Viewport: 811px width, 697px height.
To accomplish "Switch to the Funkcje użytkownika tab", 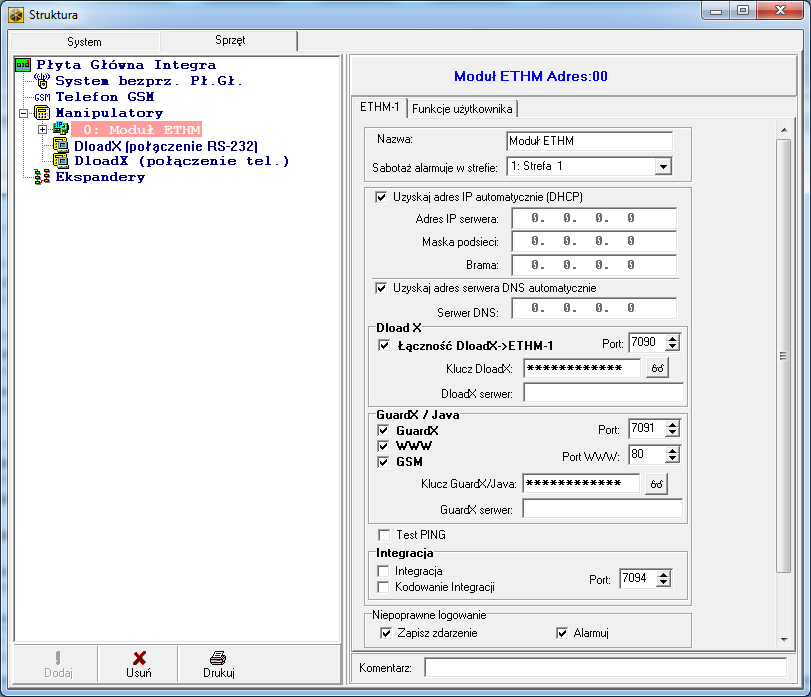I will click(462, 108).
